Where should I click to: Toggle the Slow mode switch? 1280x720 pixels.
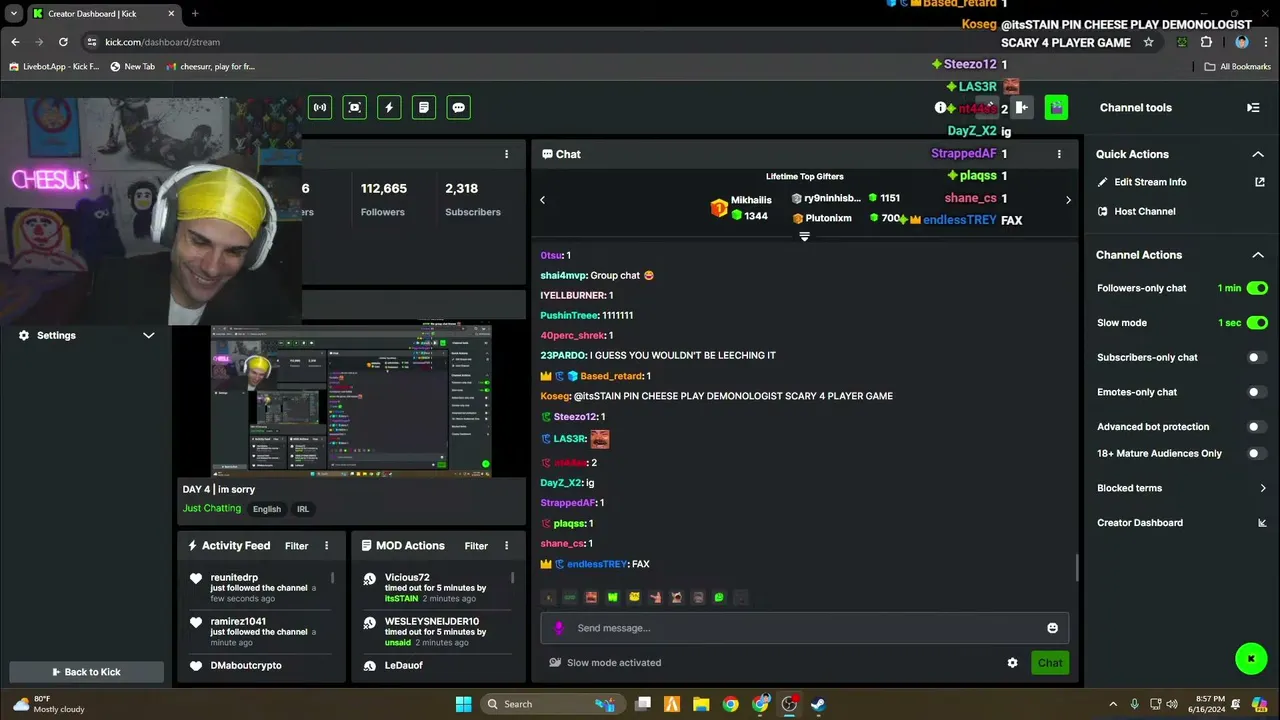click(1257, 323)
